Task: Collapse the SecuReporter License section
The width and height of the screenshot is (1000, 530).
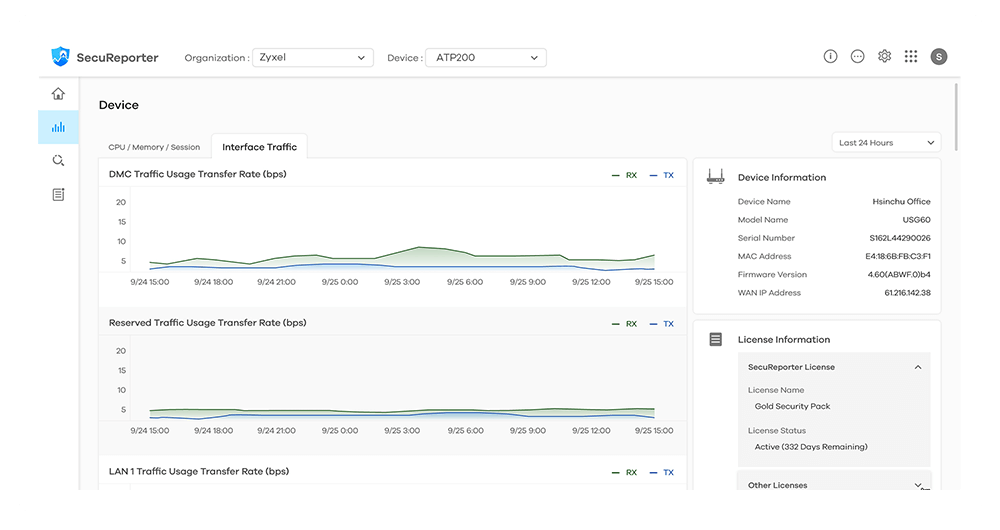Action: pyautogui.click(x=918, y=367)
